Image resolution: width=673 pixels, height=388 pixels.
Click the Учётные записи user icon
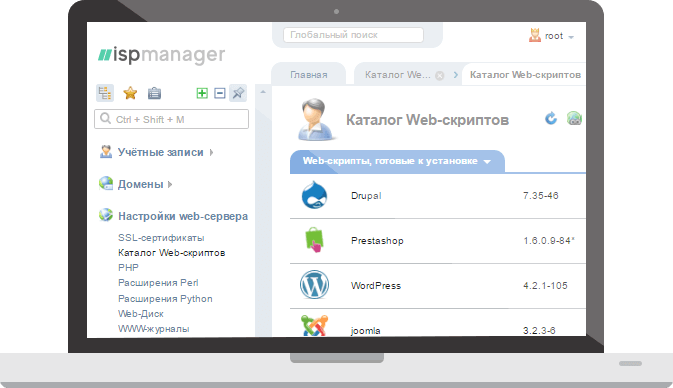[106, 152]
